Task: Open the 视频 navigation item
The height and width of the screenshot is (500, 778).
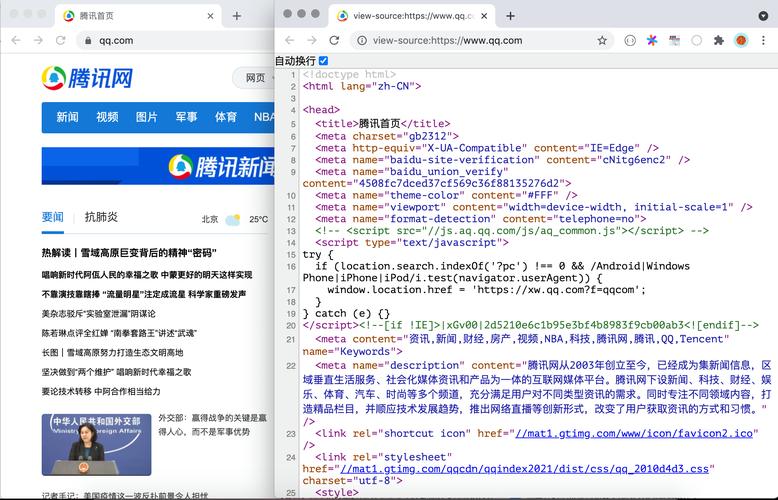Action: (107, 117)
